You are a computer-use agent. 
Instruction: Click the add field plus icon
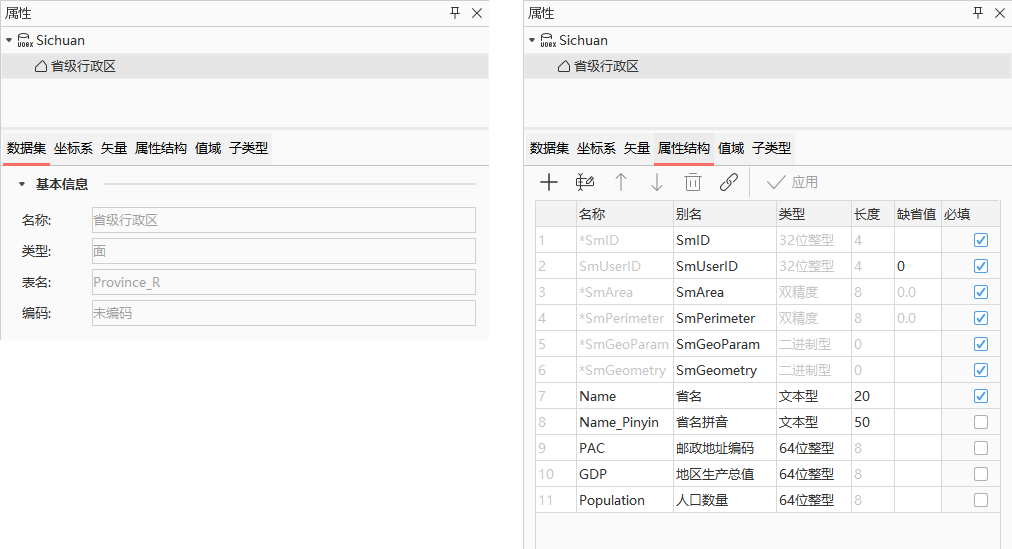(x=549, y=182)
